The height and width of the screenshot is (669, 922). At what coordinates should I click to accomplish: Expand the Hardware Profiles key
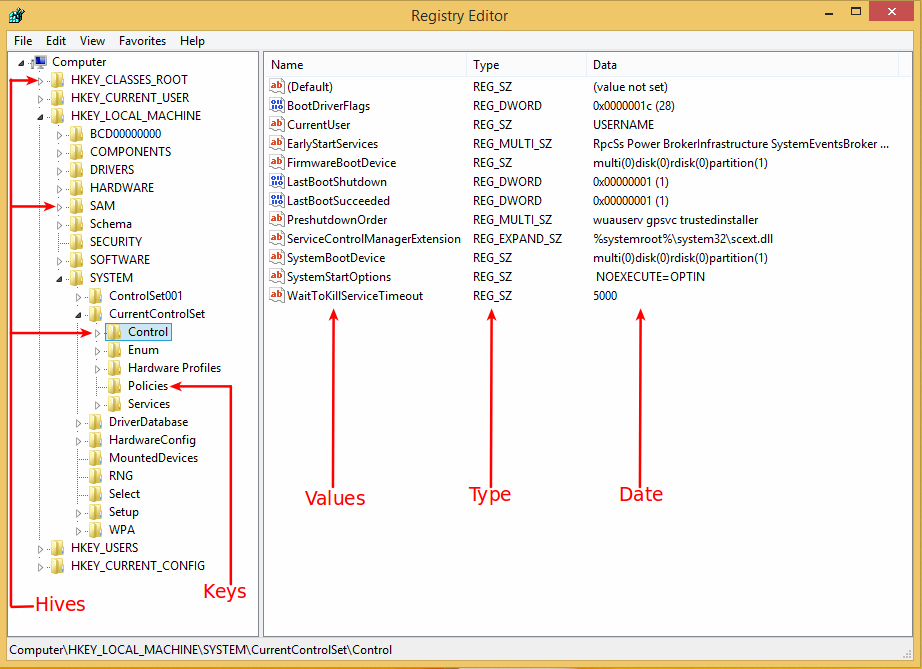click(98, 369)
